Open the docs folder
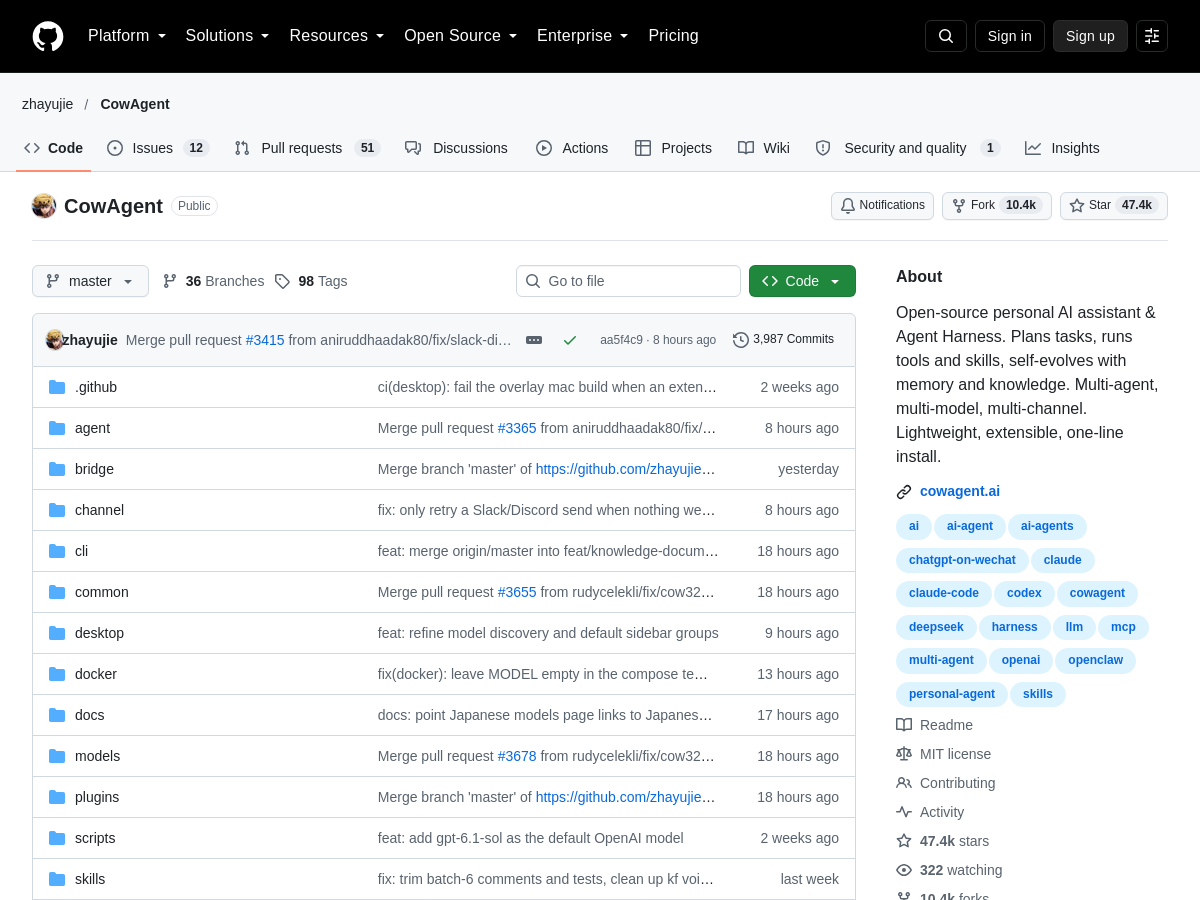The width and height of the screenshot is (1200, 900). click(x=90, y=715)
